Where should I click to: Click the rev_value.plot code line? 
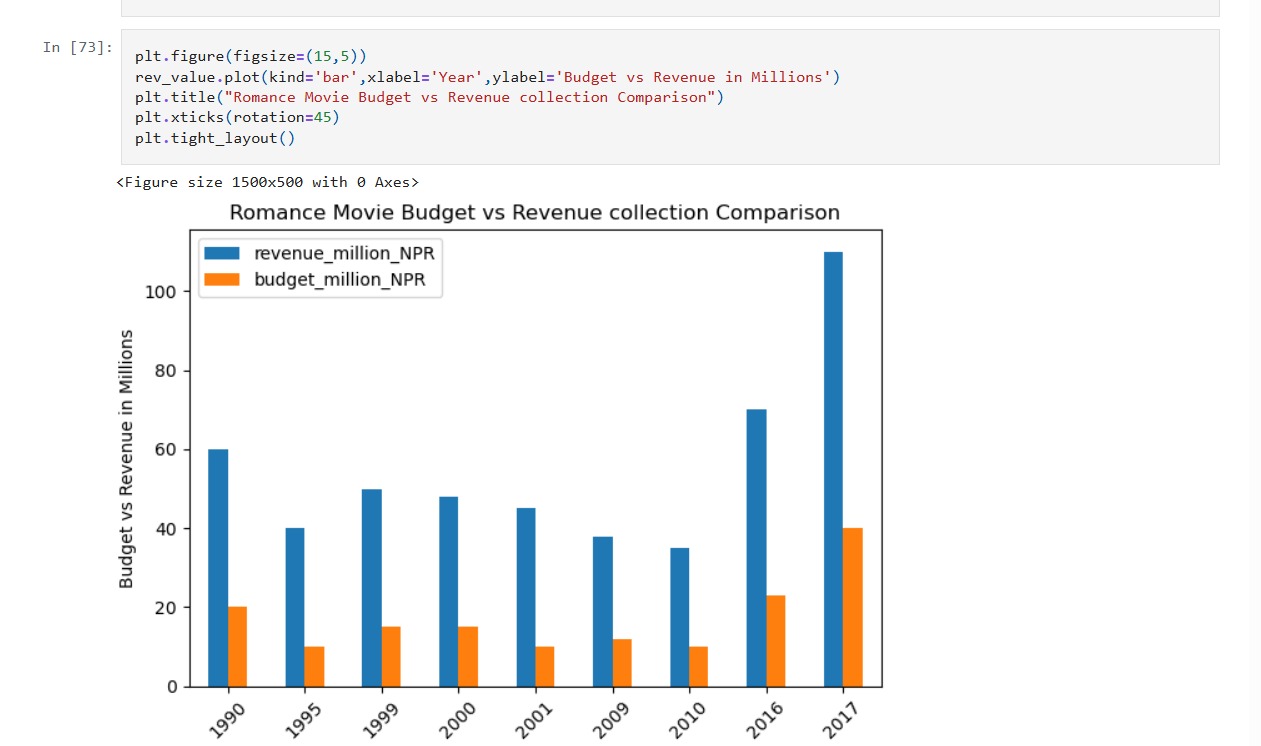coord(487,77)
